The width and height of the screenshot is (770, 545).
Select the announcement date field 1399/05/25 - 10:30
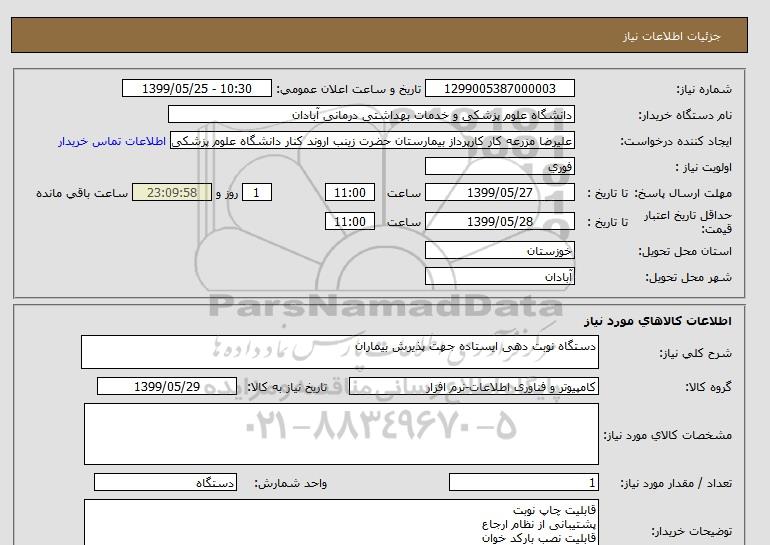[x=196, y=88]
